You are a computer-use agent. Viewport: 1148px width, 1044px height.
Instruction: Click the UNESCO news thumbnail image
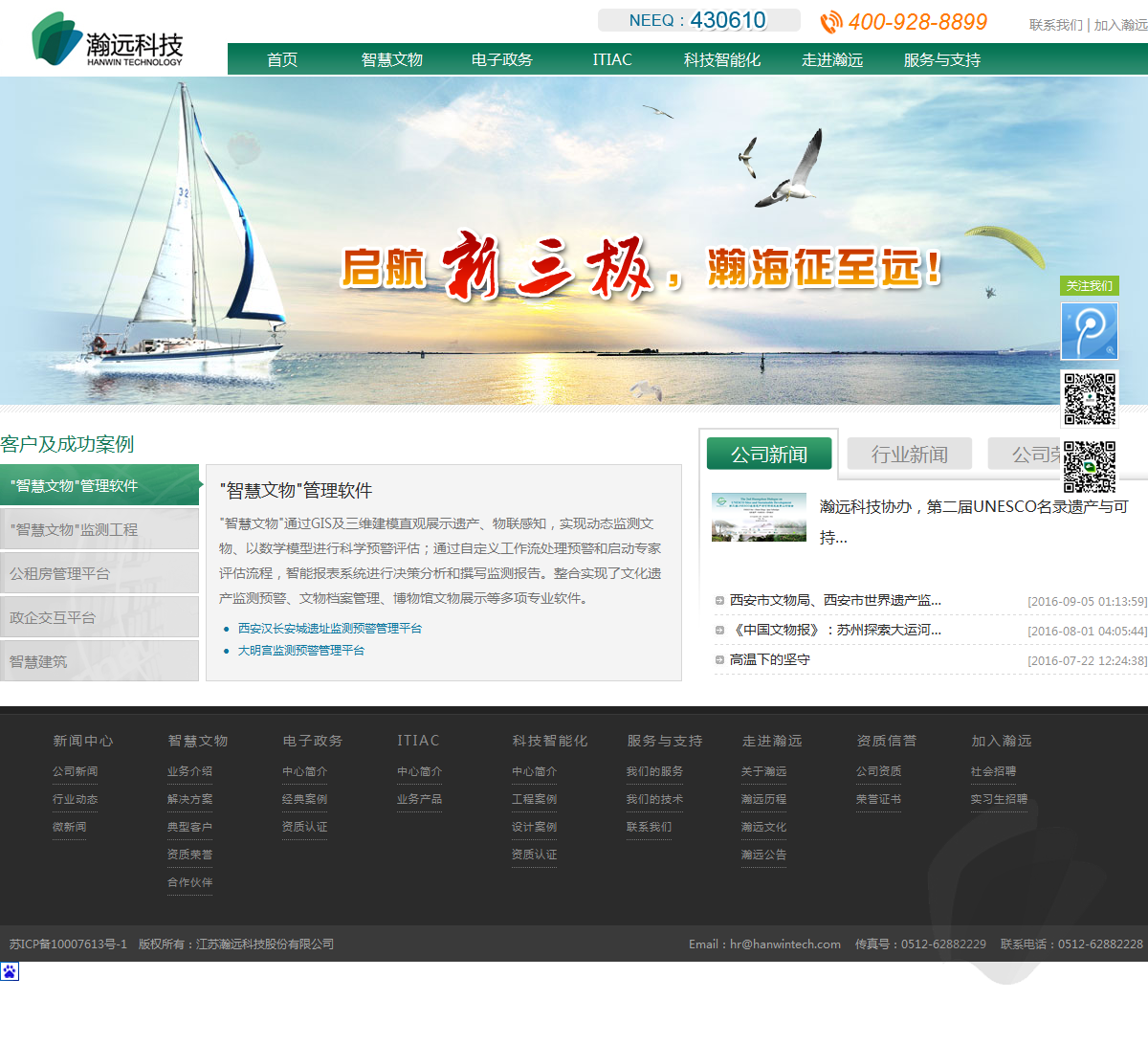(760, 518)
